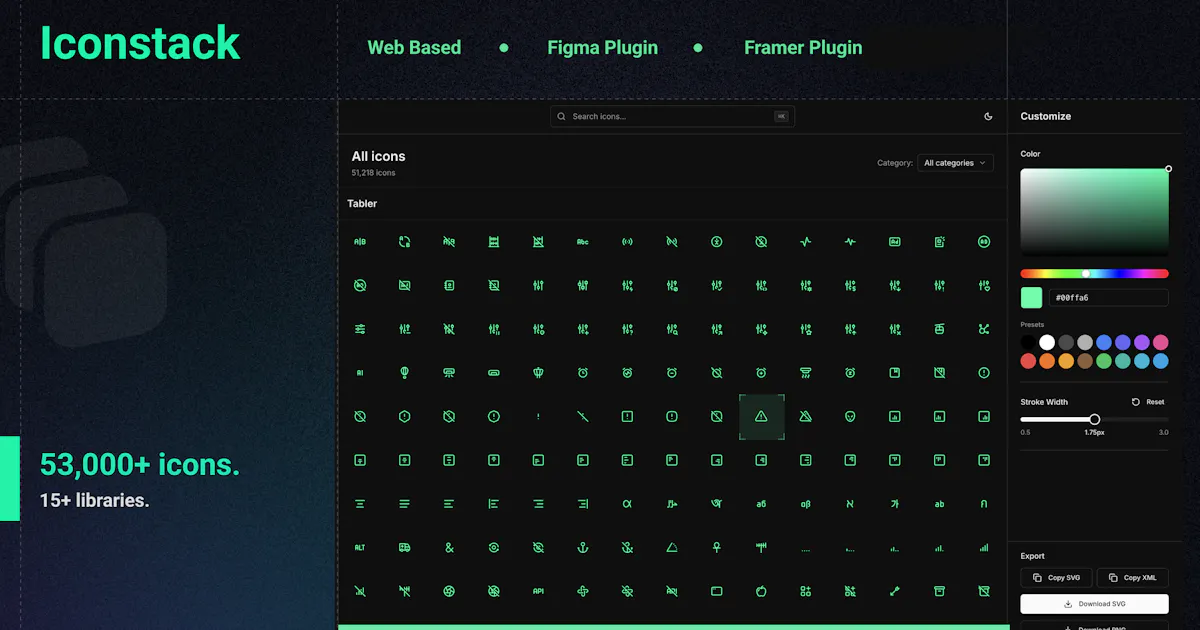1200x630 pixels.
Task: Click the Stroke Width slider handle
Action: tap(1095, 420)
